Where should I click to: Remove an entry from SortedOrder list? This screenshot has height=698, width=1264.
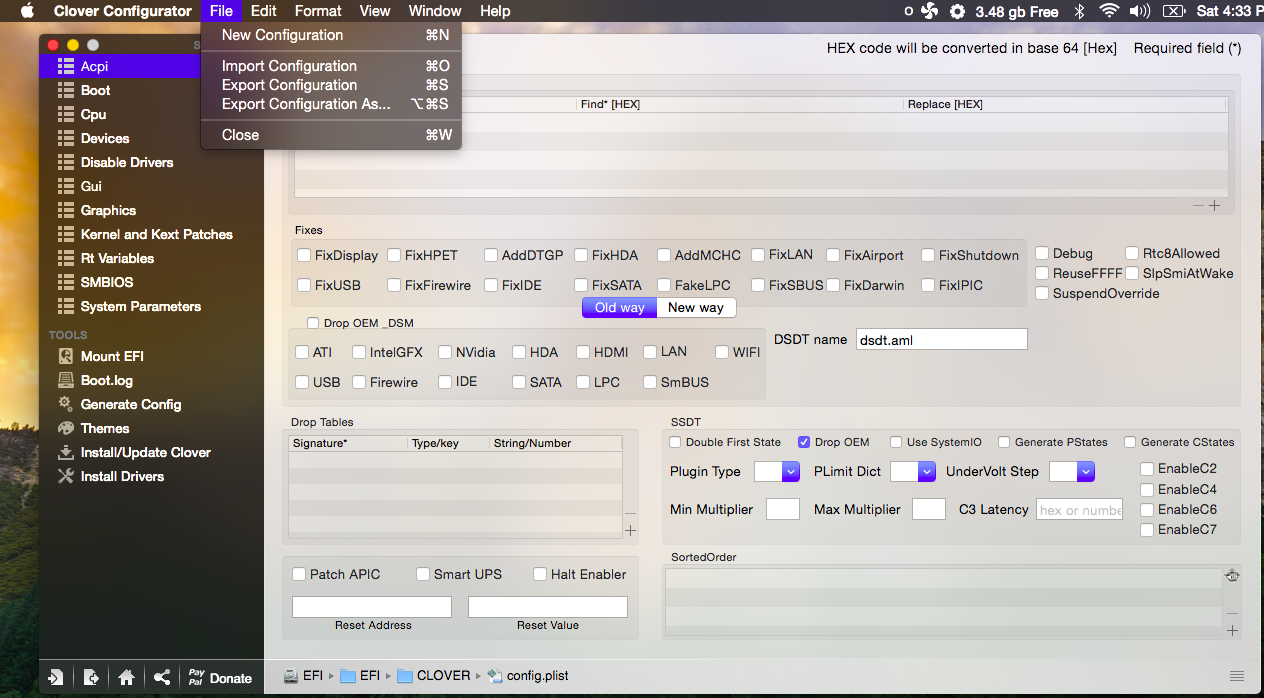point(1233,613)
